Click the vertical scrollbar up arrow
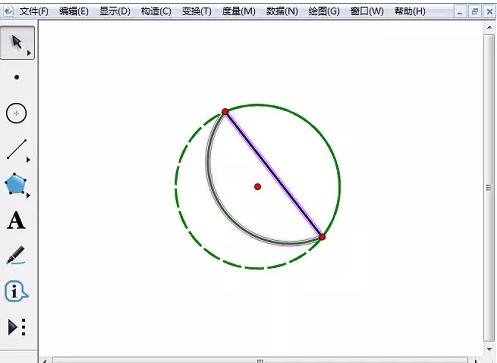 489,27
